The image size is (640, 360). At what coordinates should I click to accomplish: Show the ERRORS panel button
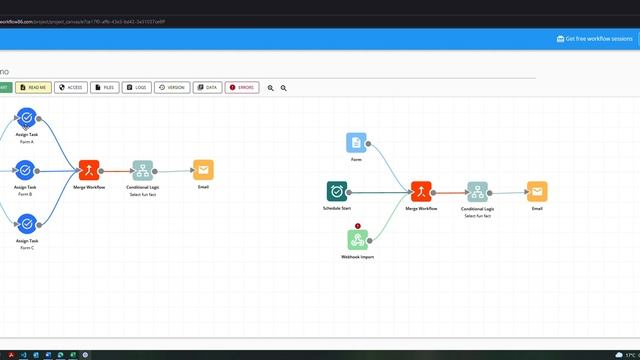pos(242,87)
